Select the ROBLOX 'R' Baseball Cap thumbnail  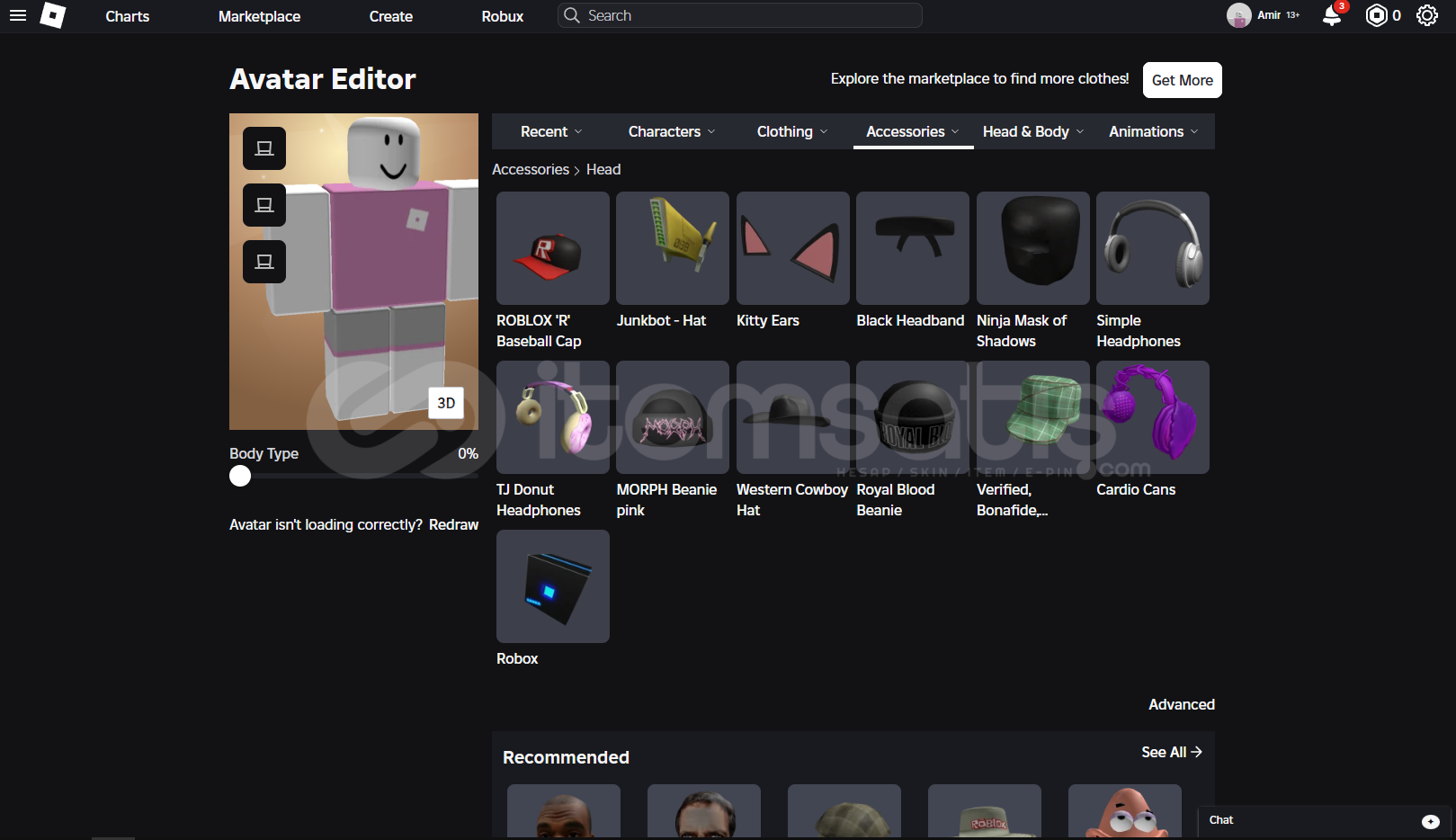pos(553,248)
